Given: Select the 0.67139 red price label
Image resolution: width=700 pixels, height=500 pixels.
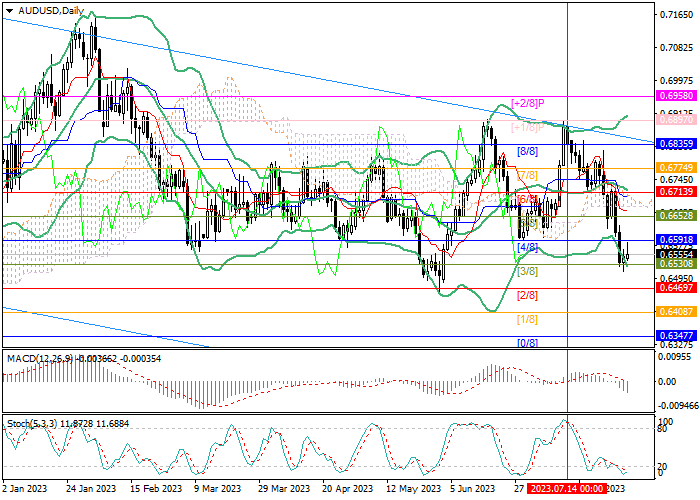Looking at the screenshot, I should click(676, 192).
